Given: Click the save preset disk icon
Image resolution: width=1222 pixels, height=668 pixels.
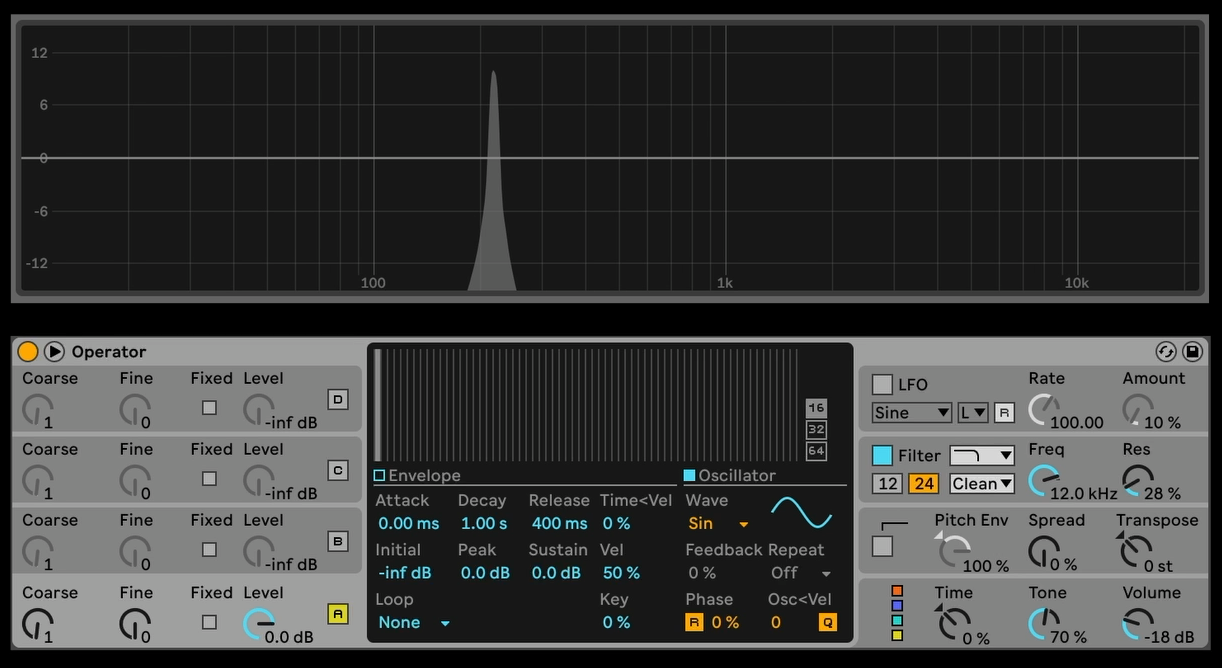Looking at the screenshot, I should pyautogui.click(x=1192, y=352).
